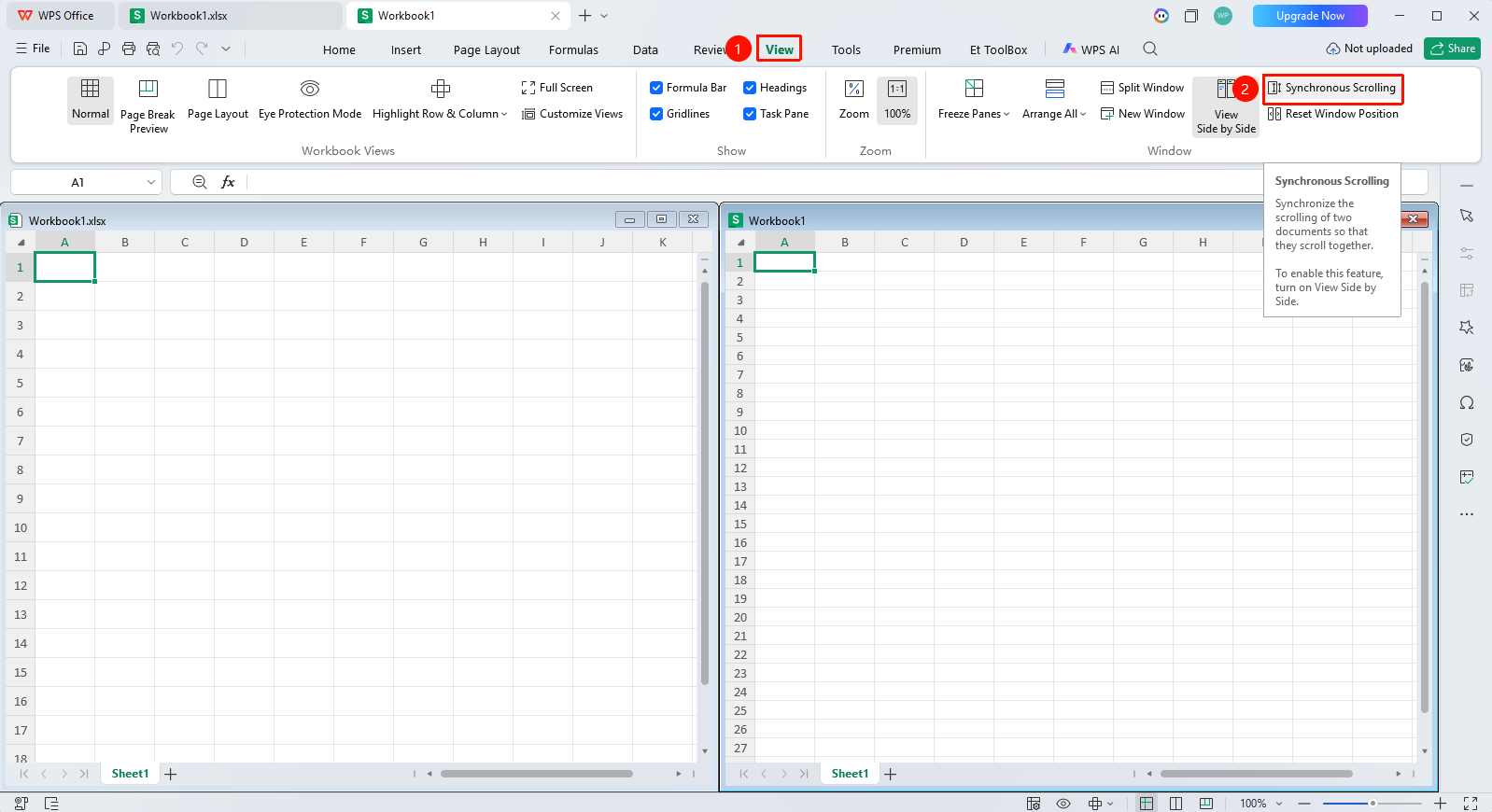1492x812 pixels.
Task: Switch to the Formulas tab
Action: [x=573, y=49]
